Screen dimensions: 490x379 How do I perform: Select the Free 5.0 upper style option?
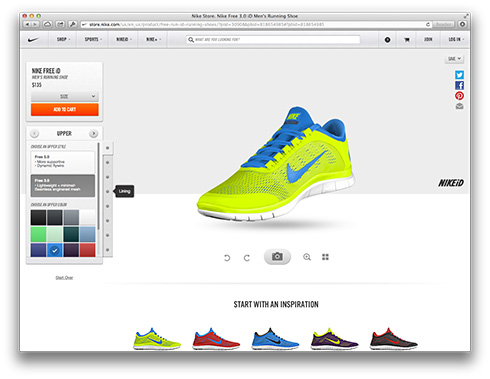(63, 161)
